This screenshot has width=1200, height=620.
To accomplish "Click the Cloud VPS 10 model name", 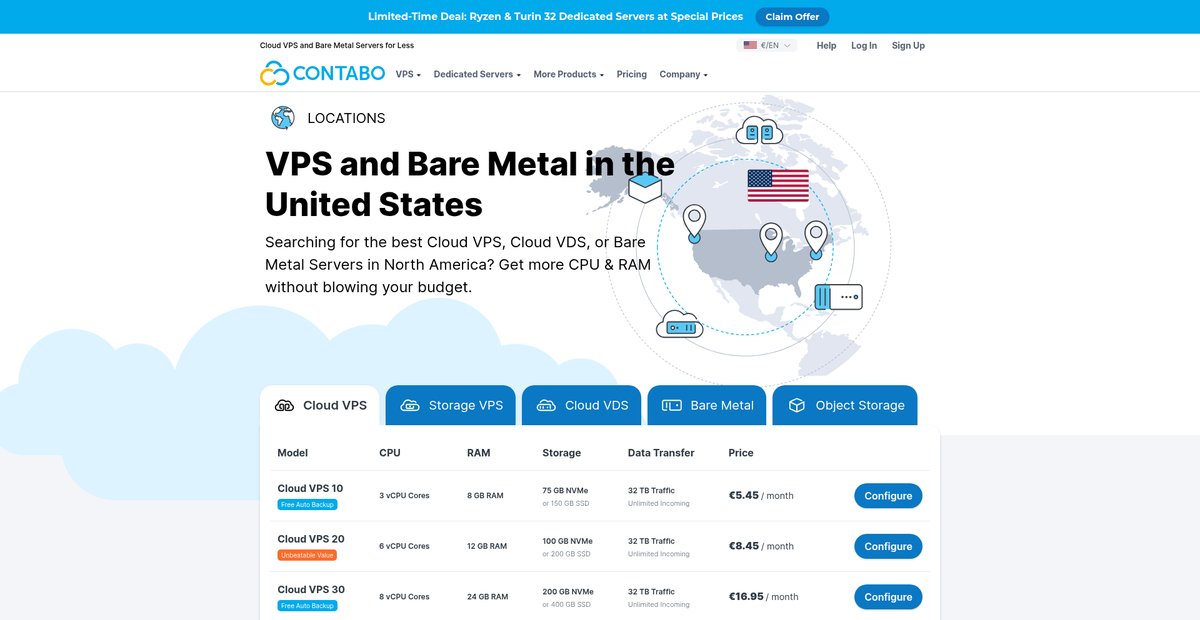I will (310, 489).
